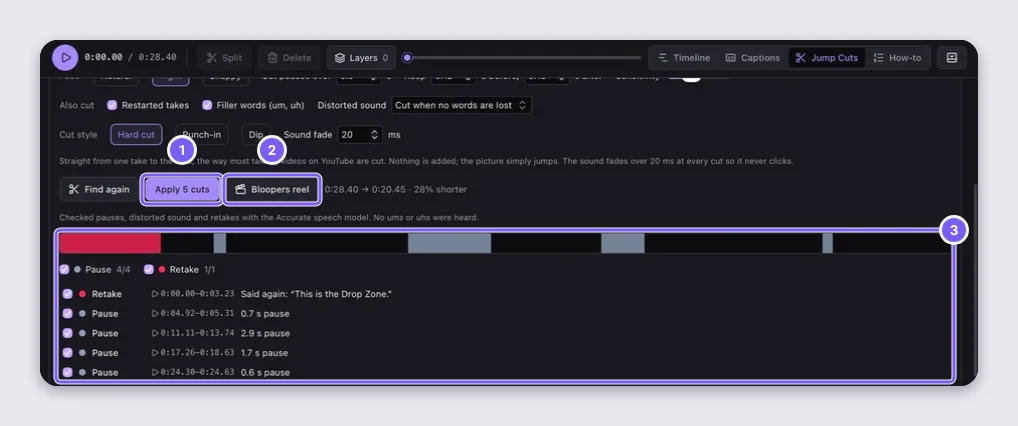Viewport: 1018px width, 426px height.
Task: Click the Delete trash button
Action: click(x=289, y=58)
